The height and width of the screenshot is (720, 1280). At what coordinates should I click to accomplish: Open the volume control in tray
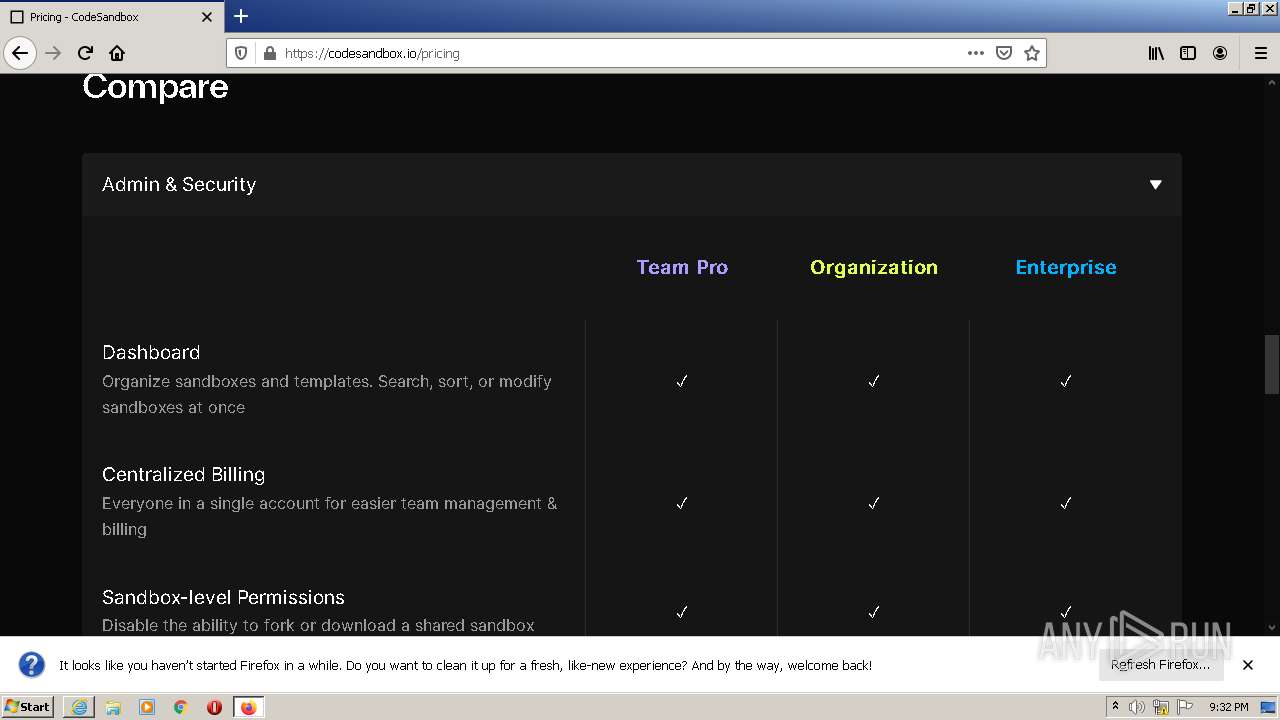[x=1137, y=707]
